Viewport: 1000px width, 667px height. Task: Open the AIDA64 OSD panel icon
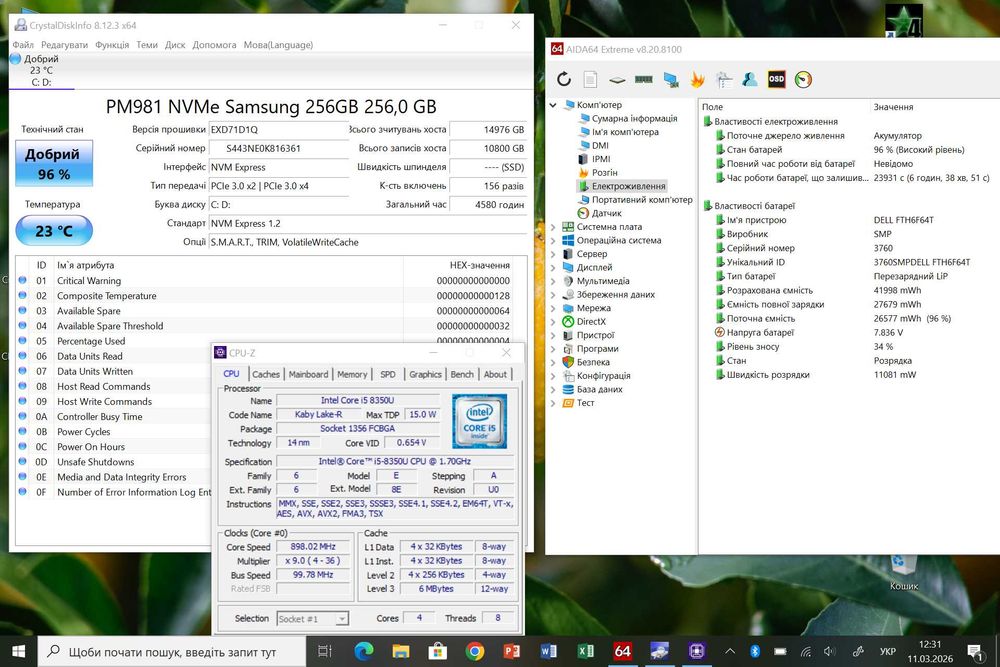click(x=776, y=79)
